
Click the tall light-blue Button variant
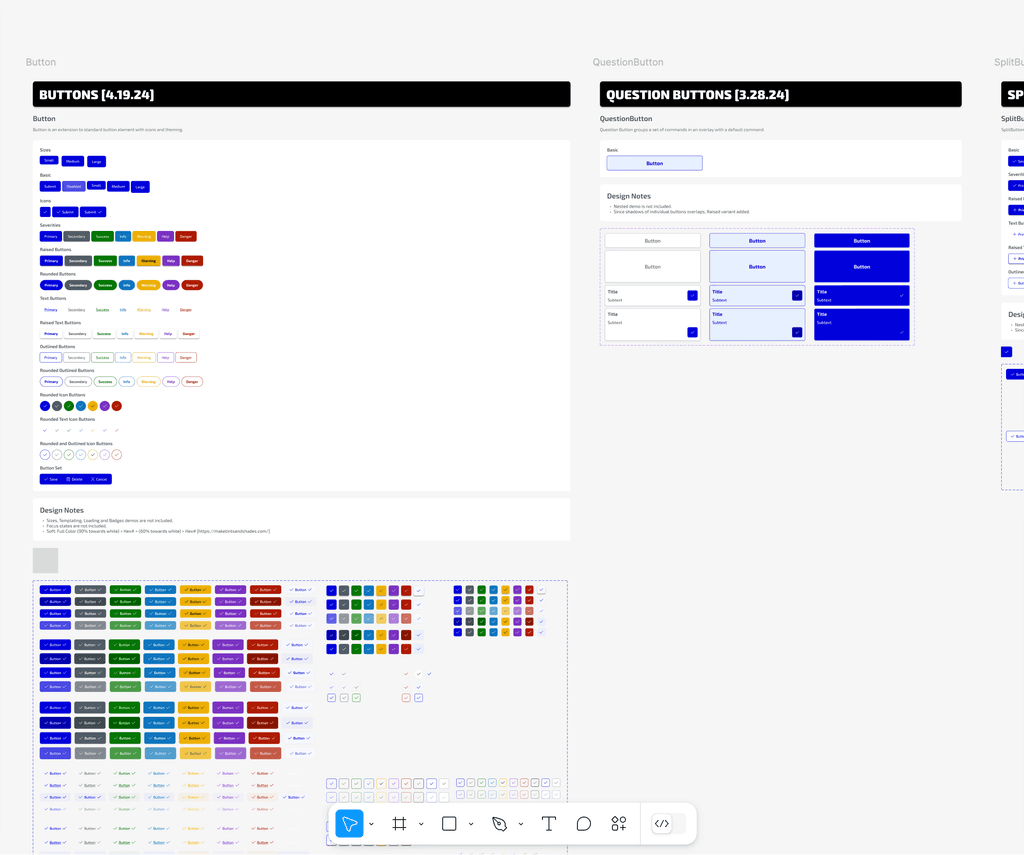pos(757,266)
